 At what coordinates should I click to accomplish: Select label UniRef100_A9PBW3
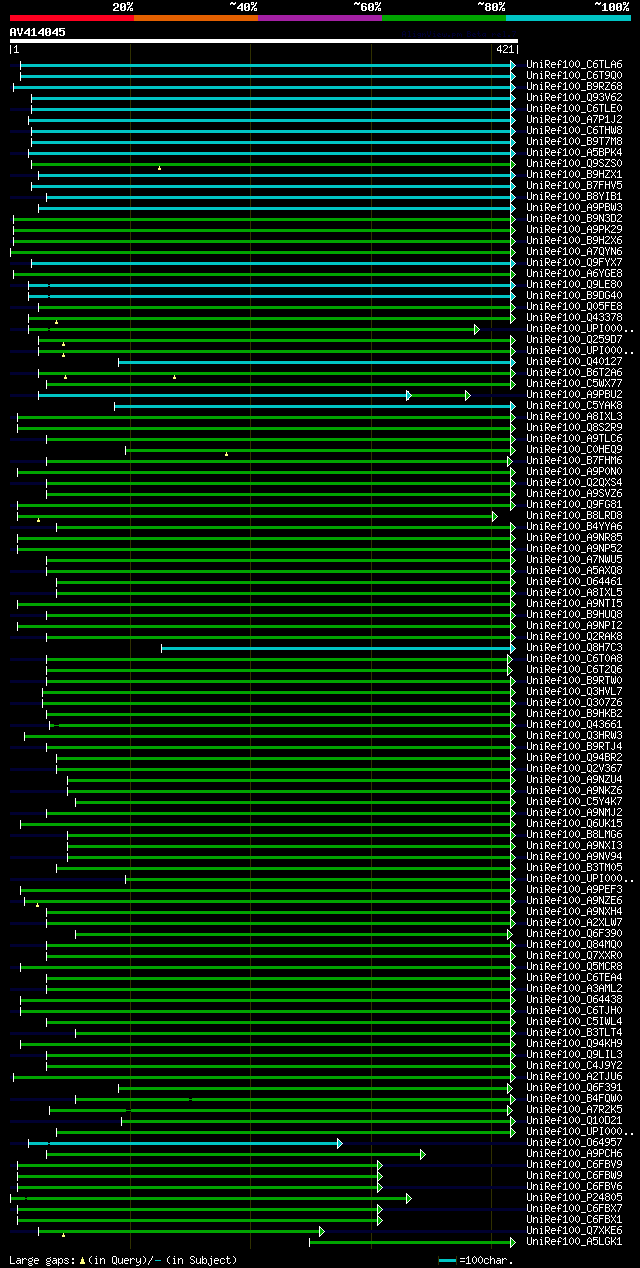[574, 208]
